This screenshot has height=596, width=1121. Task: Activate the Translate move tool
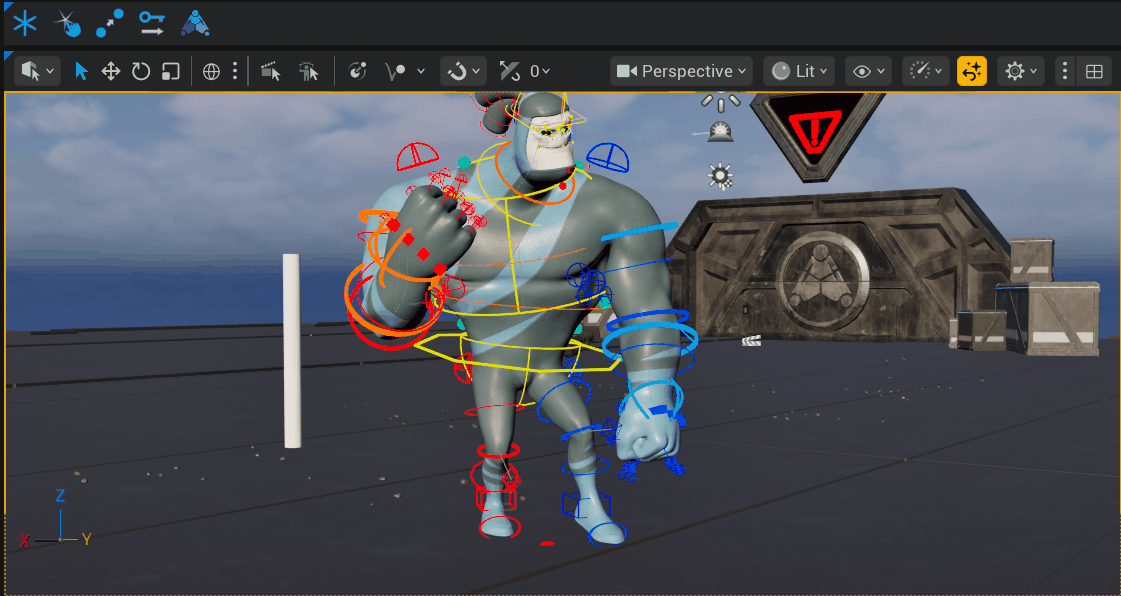[x=111, y=71]
